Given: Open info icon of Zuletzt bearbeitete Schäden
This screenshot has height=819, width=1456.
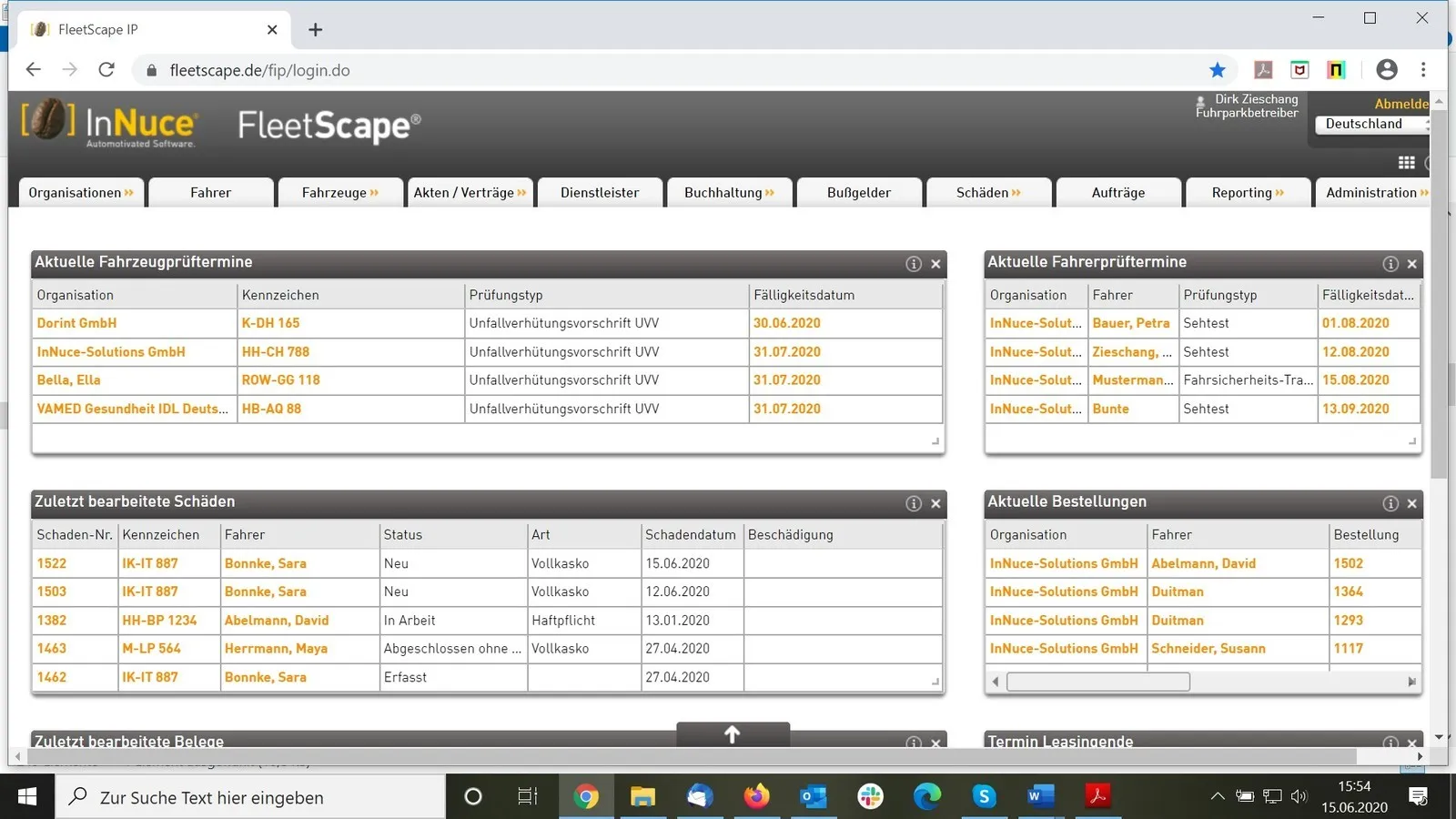Looking at the screenshot, I should [x=914, y=503].
